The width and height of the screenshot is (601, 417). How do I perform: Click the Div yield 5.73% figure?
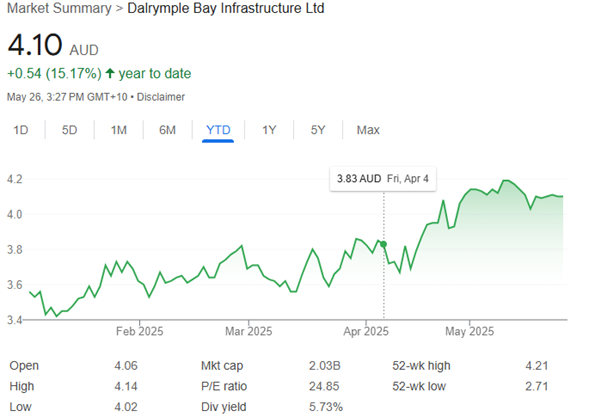(x=325, y=406)
